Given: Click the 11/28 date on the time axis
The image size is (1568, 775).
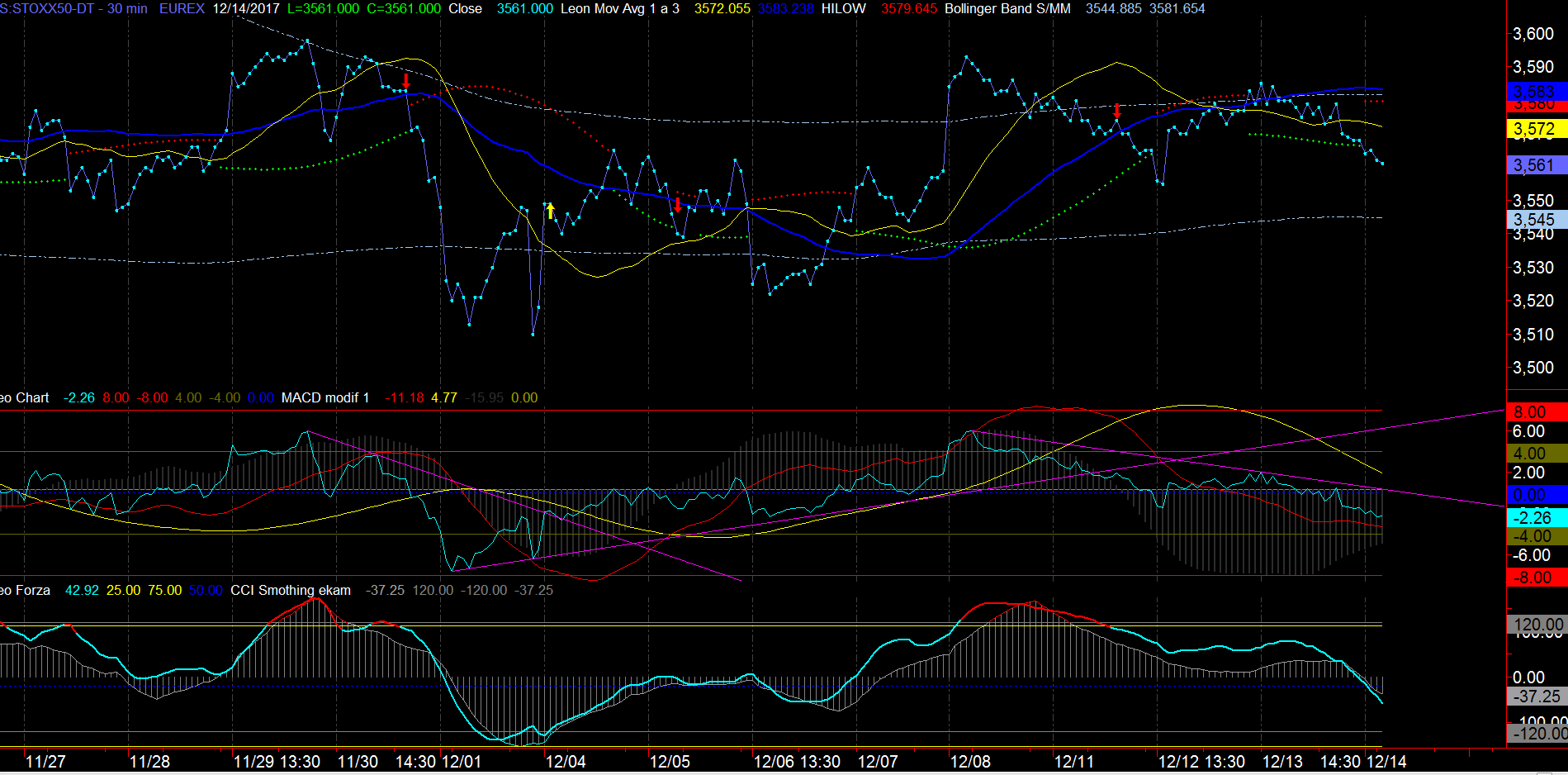Looking at the screenshot, I should [149, 762].
